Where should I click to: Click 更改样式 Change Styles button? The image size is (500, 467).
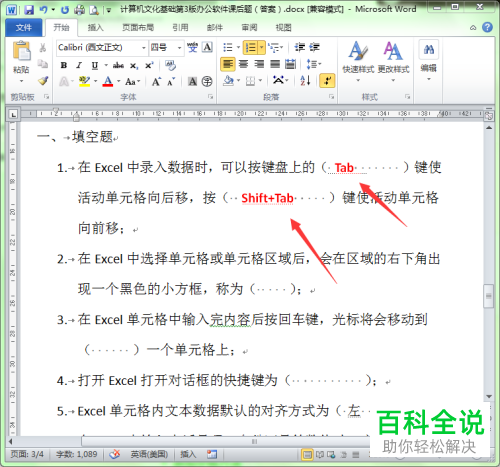coord(393,62)
